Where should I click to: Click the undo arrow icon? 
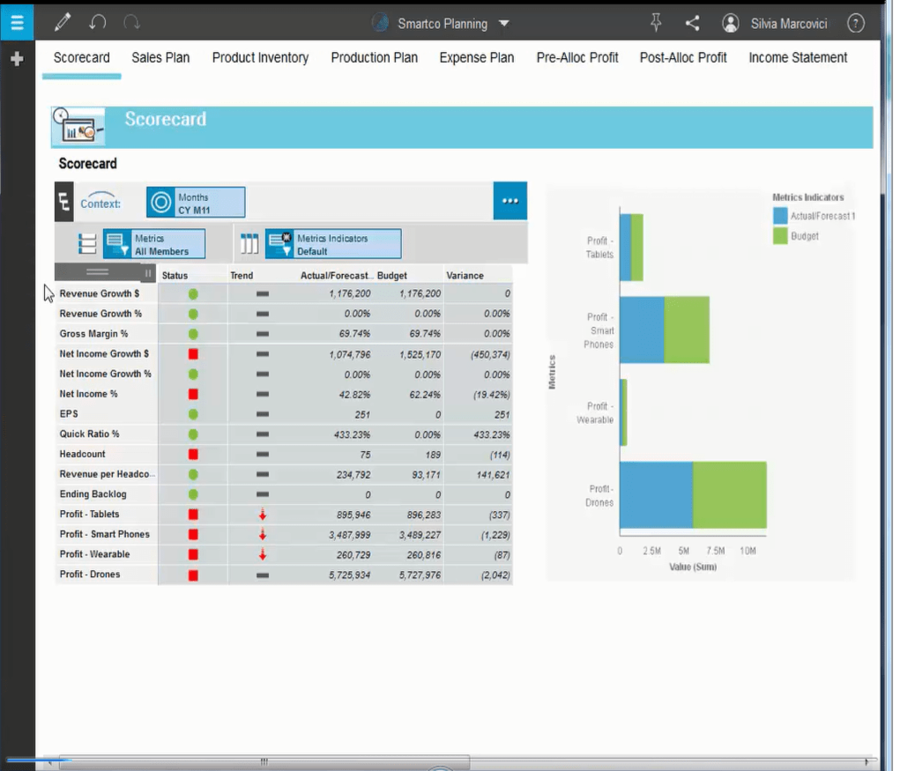tap(97, 22)
